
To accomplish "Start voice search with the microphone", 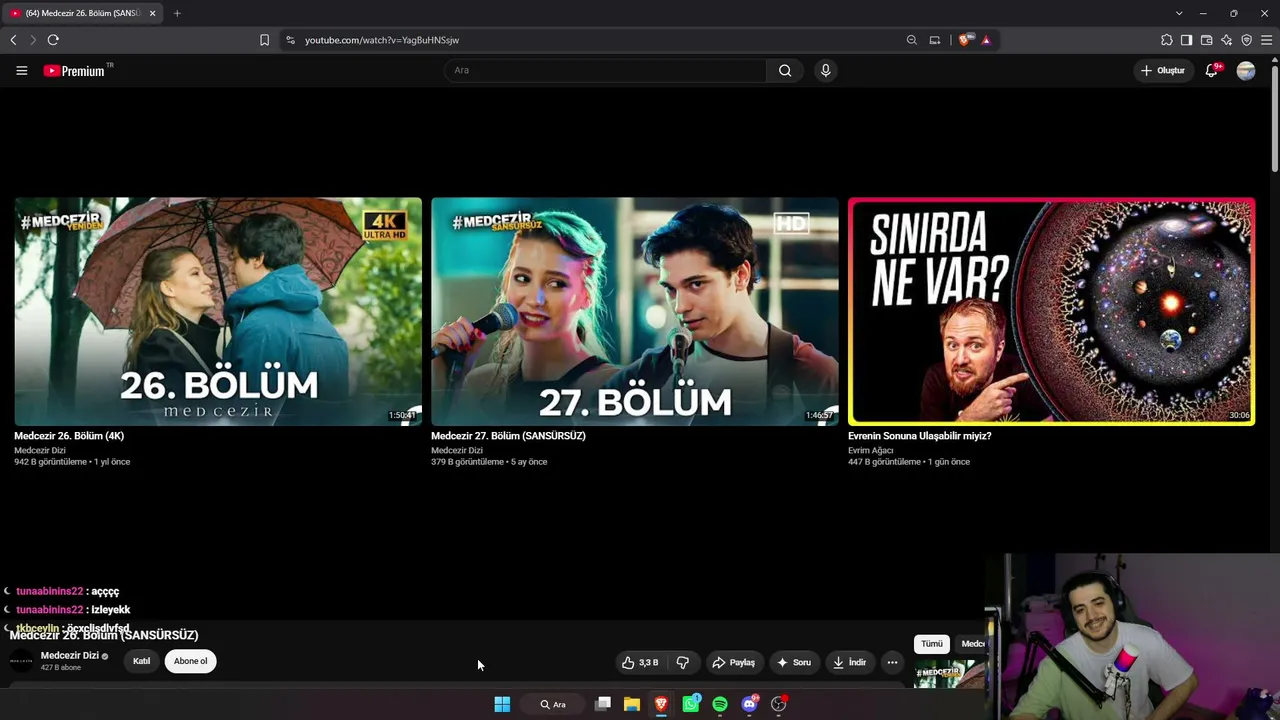I will (x=825, y=70).
